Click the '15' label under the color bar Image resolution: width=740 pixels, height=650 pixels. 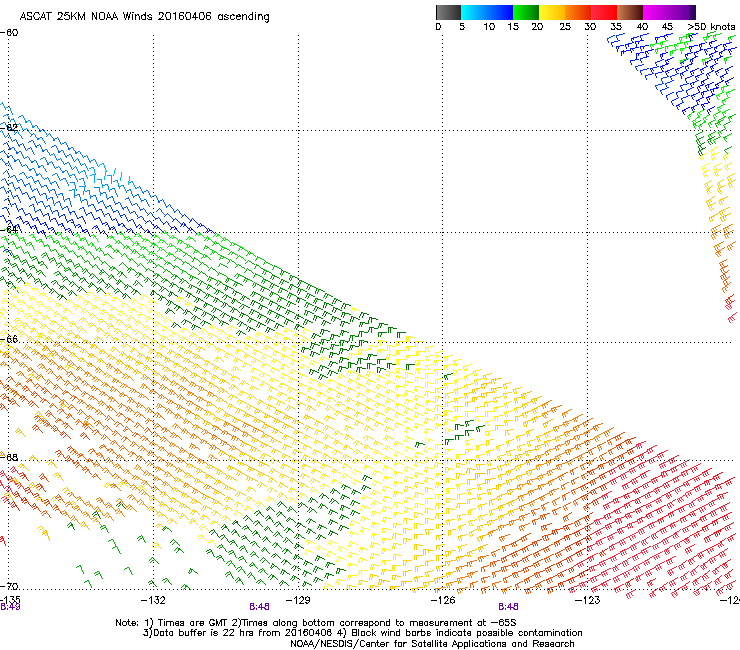(513, 27)
